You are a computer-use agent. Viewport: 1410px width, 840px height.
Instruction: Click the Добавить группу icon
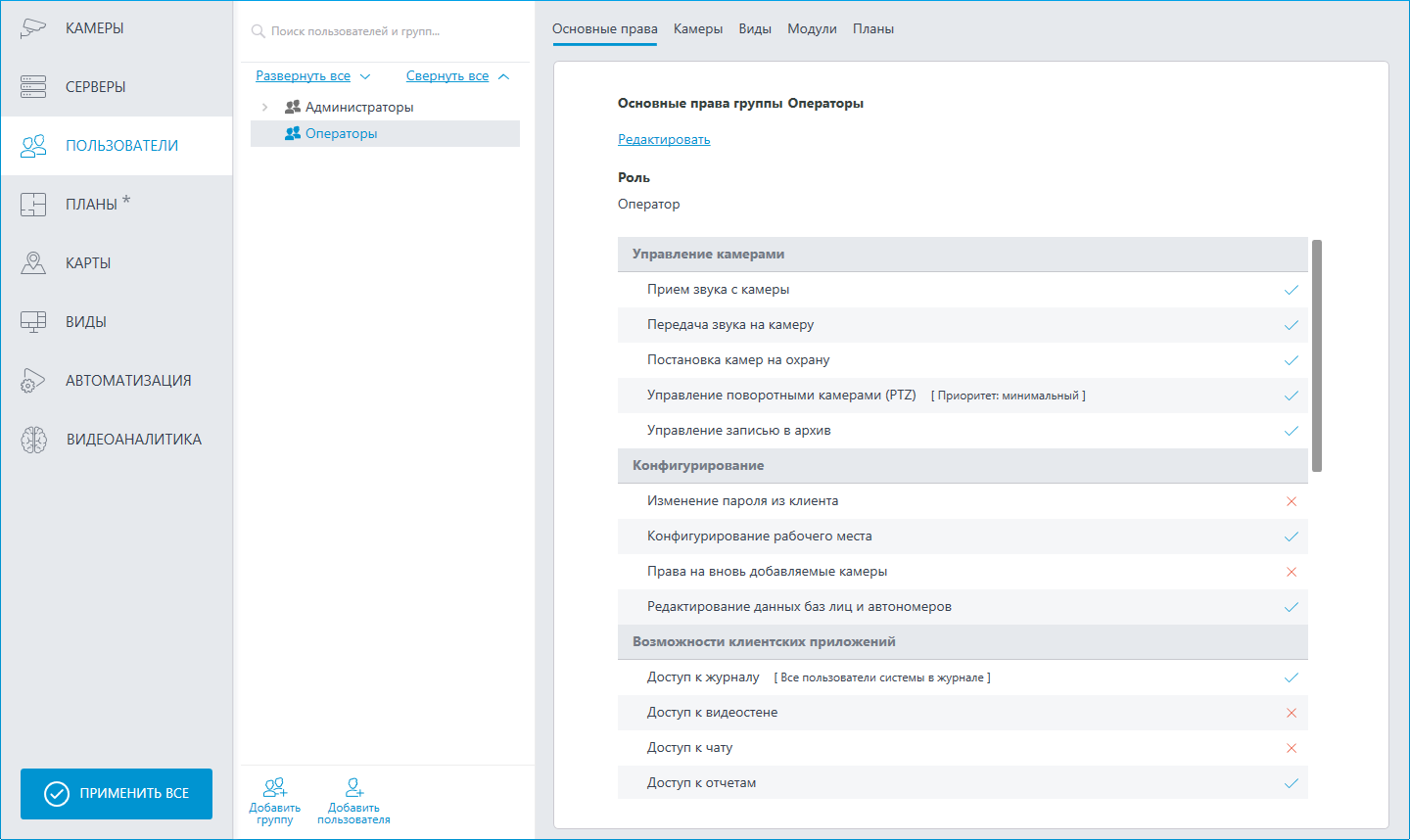(275, 787)
